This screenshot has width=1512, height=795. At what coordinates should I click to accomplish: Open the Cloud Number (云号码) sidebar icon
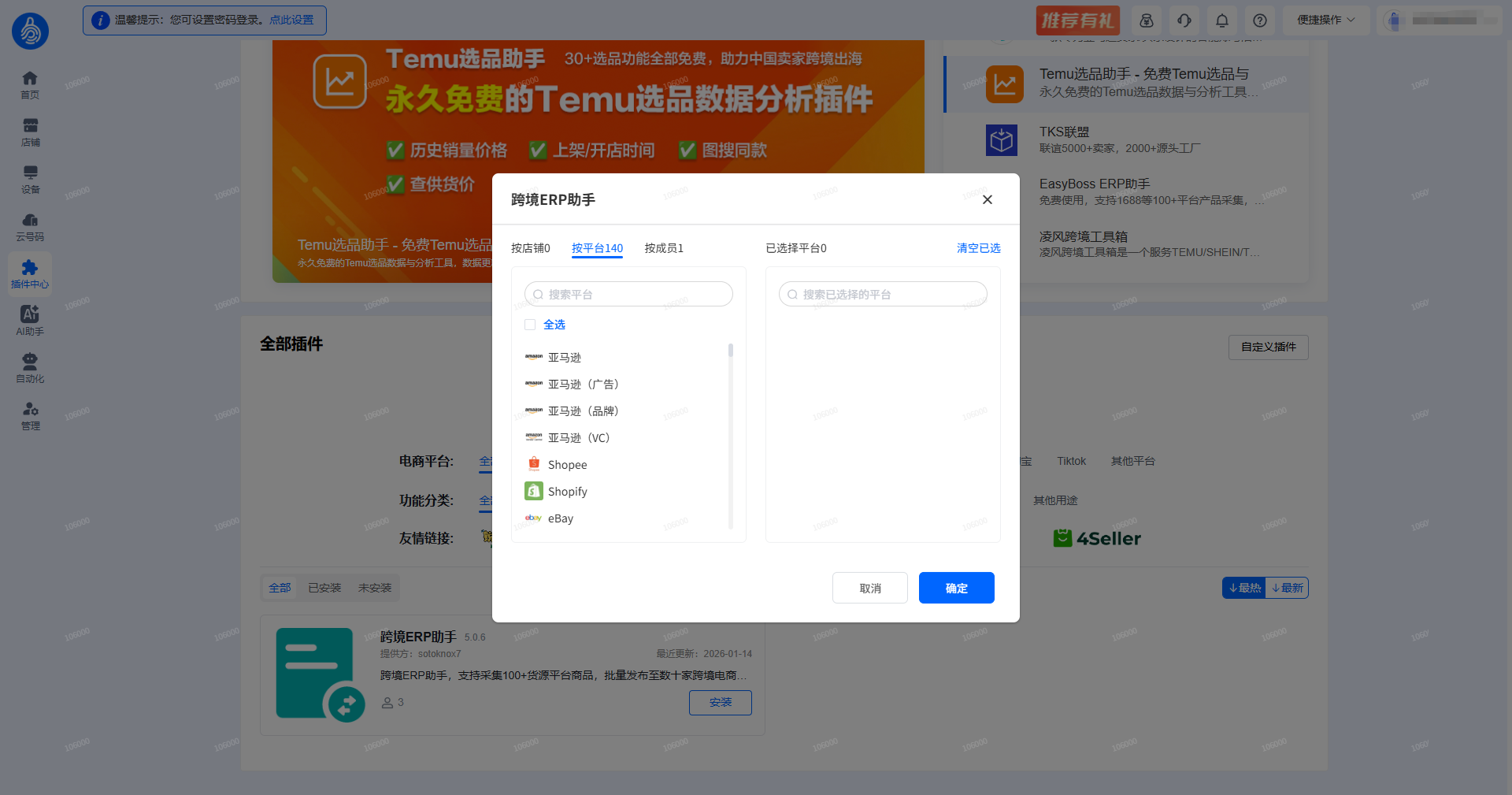30,226
